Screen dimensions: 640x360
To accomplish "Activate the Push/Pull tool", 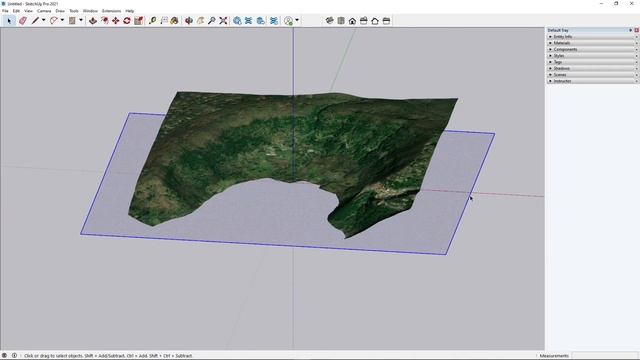I will [x=93, y=20].
